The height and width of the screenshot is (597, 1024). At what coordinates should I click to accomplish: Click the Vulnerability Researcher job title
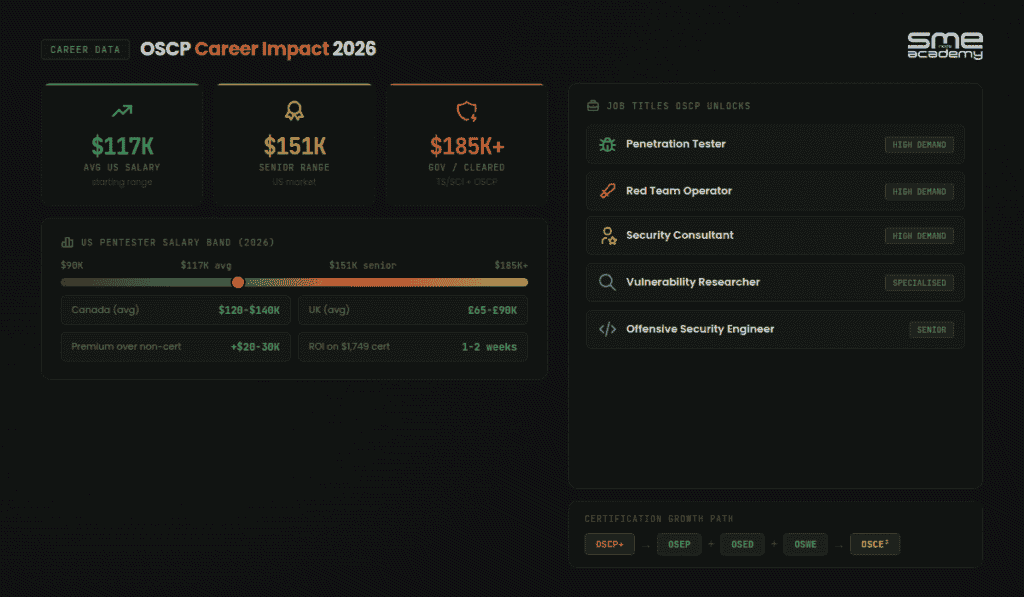coord(692,282)
